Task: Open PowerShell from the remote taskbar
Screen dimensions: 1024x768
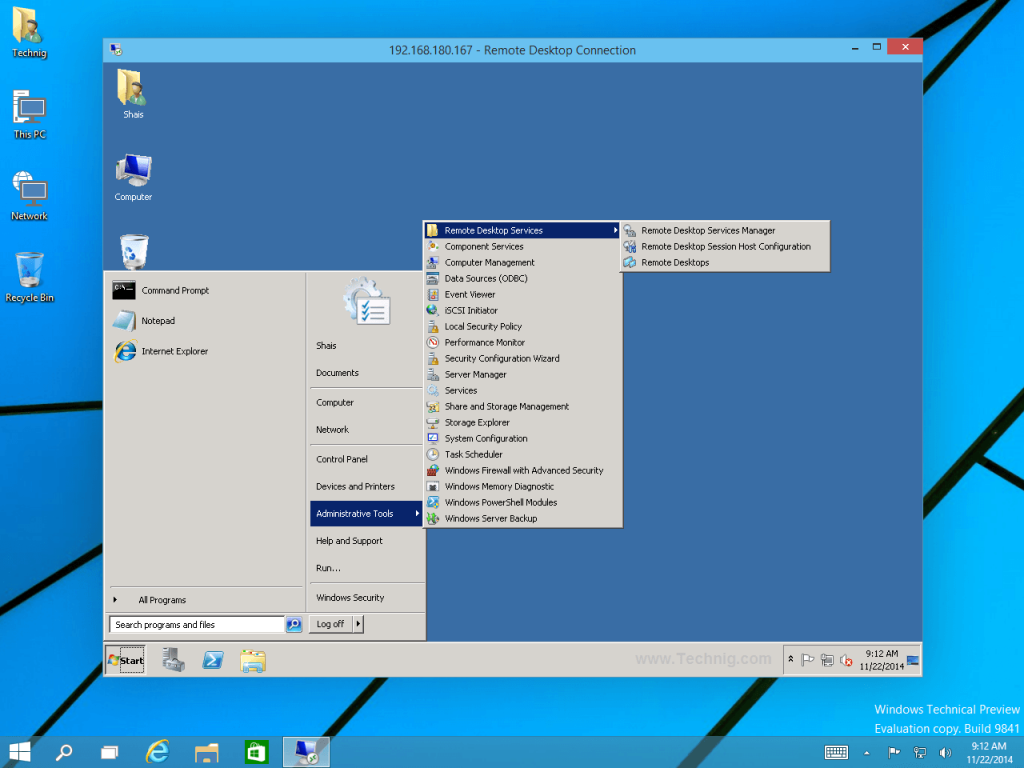Action: pyautogui.click(x=214, y=660)
